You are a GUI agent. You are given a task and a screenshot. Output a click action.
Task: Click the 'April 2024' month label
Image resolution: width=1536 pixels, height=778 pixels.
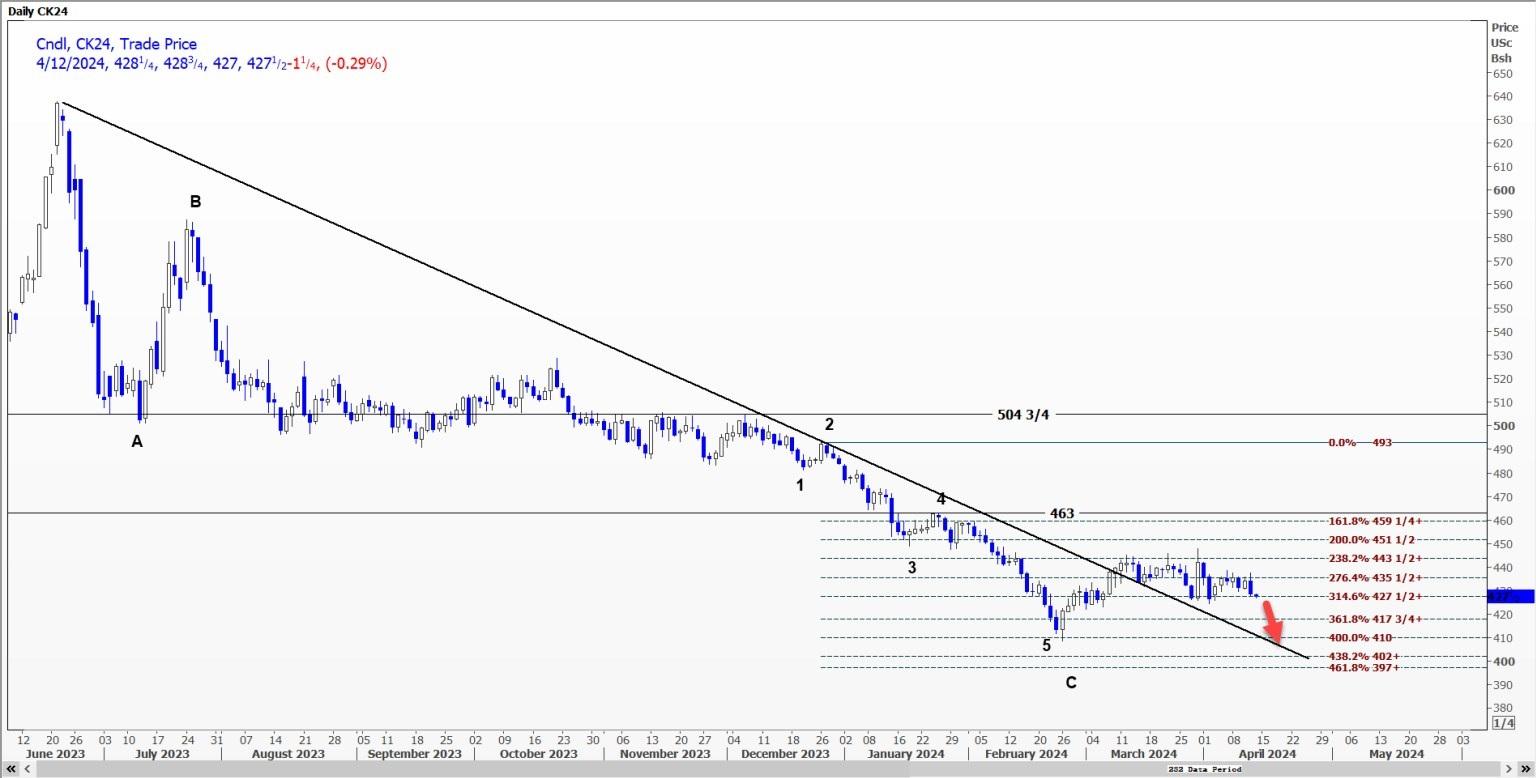tap(1267, 753)
